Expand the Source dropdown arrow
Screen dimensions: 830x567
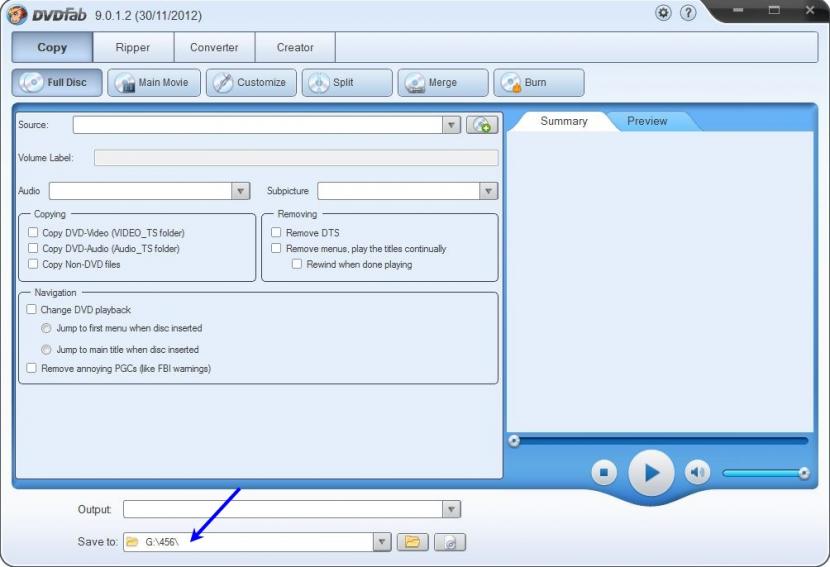tap(451, 125)
